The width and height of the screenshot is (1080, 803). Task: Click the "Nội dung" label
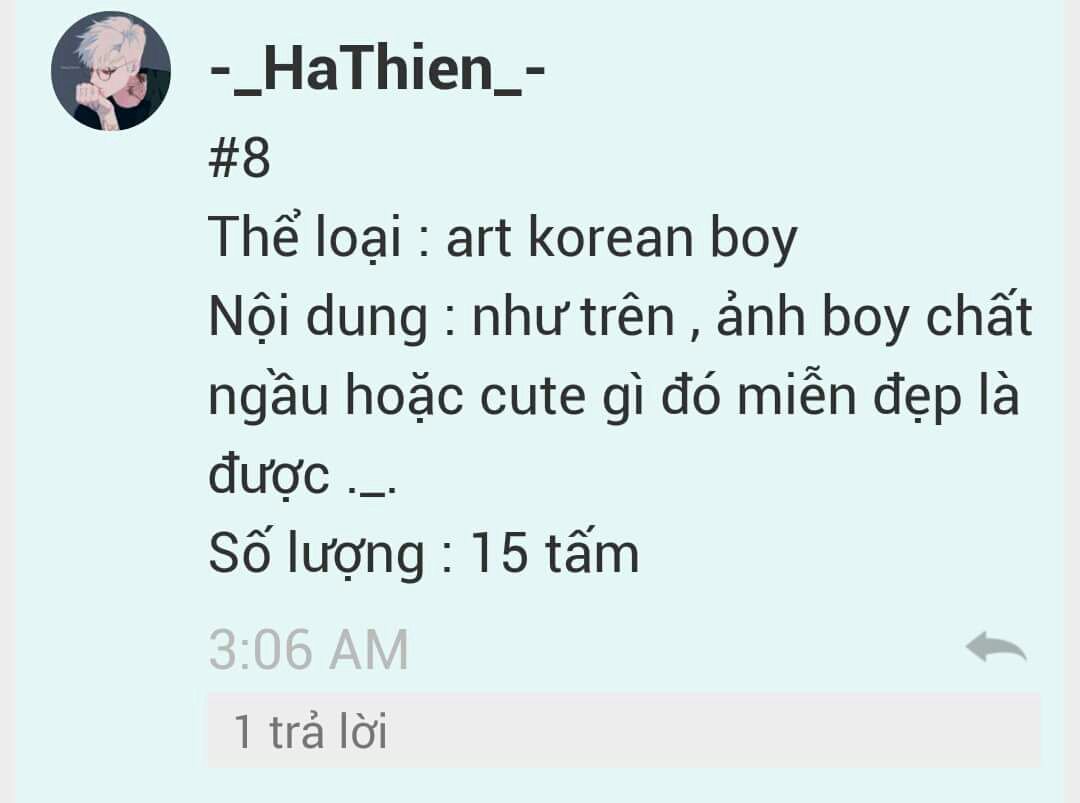pos(318,317)
